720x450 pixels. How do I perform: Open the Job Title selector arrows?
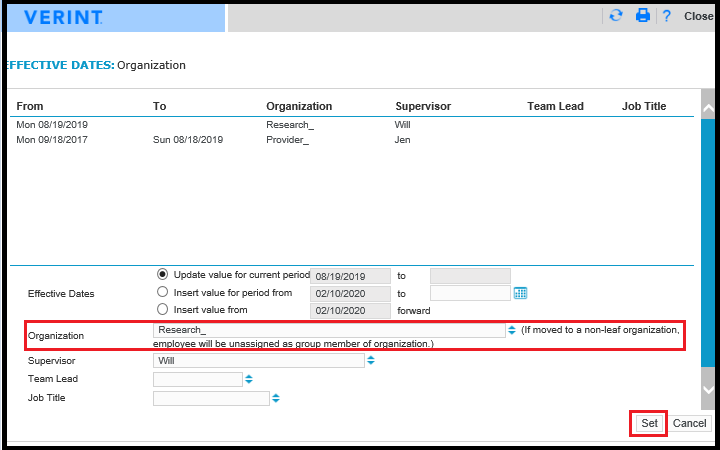pos(276,398)
